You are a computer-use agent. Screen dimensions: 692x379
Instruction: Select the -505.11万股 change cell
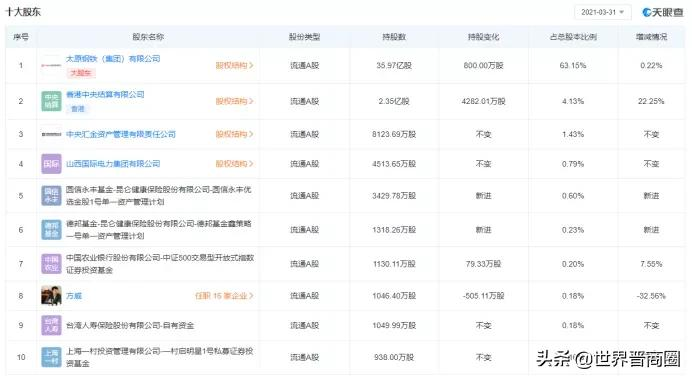click(x=484, y=296)
